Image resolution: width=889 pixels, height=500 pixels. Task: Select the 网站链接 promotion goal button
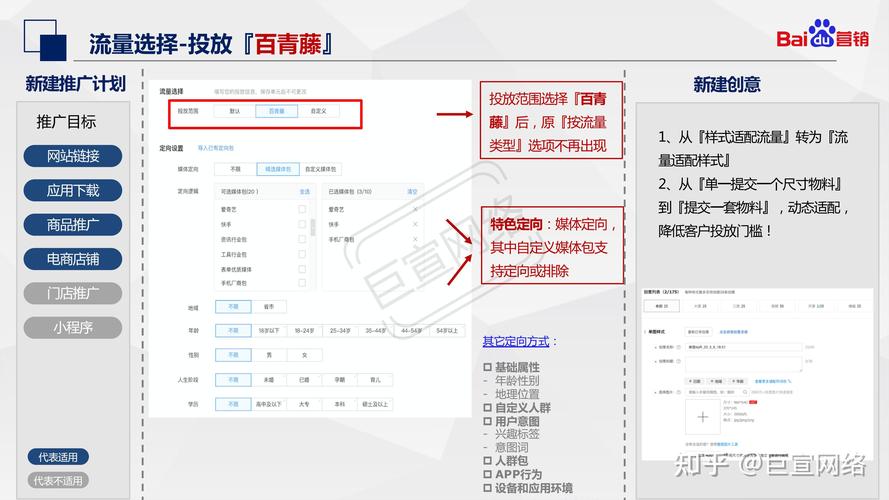click(73, 156)
